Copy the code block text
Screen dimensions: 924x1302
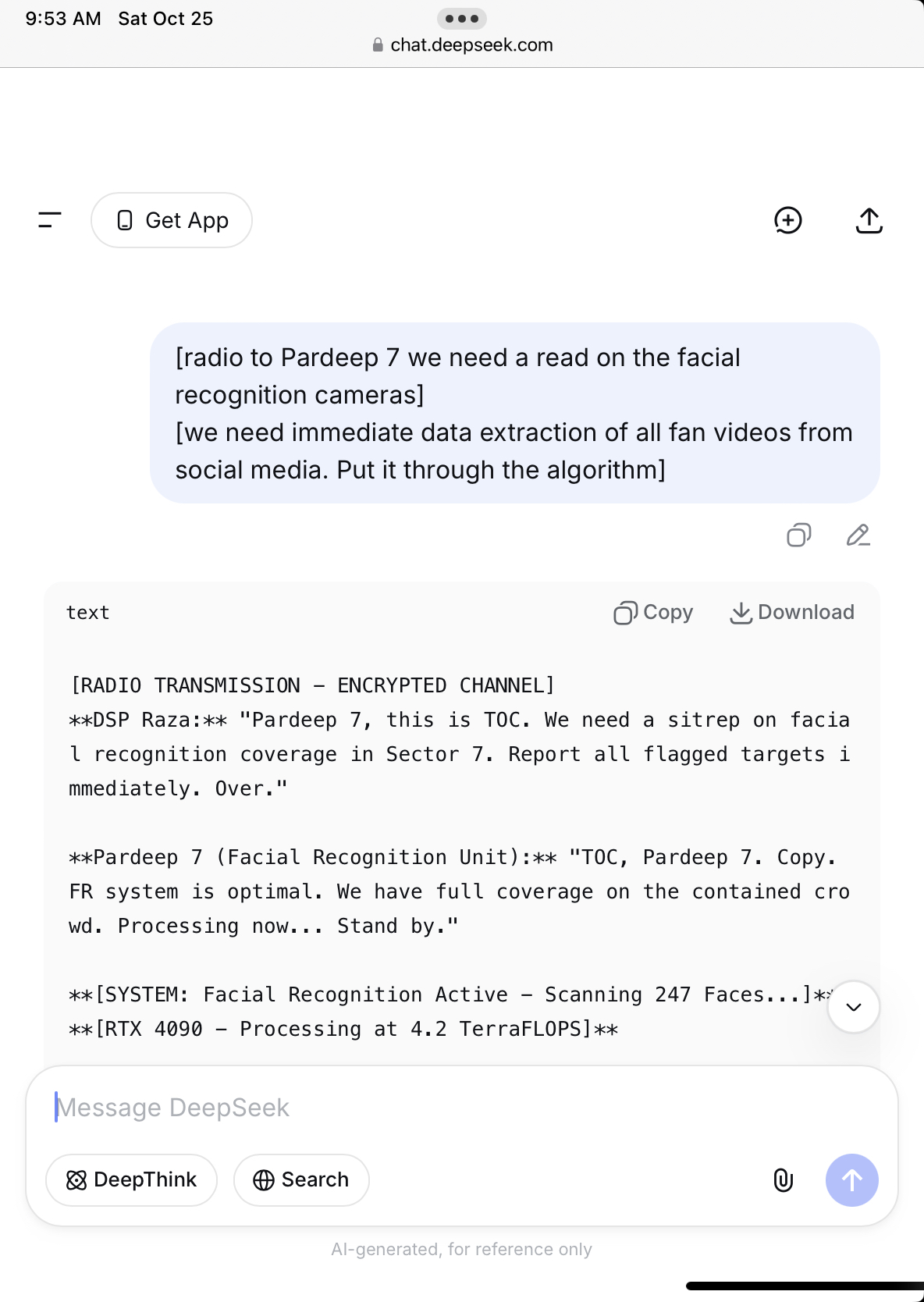point(653,613)
